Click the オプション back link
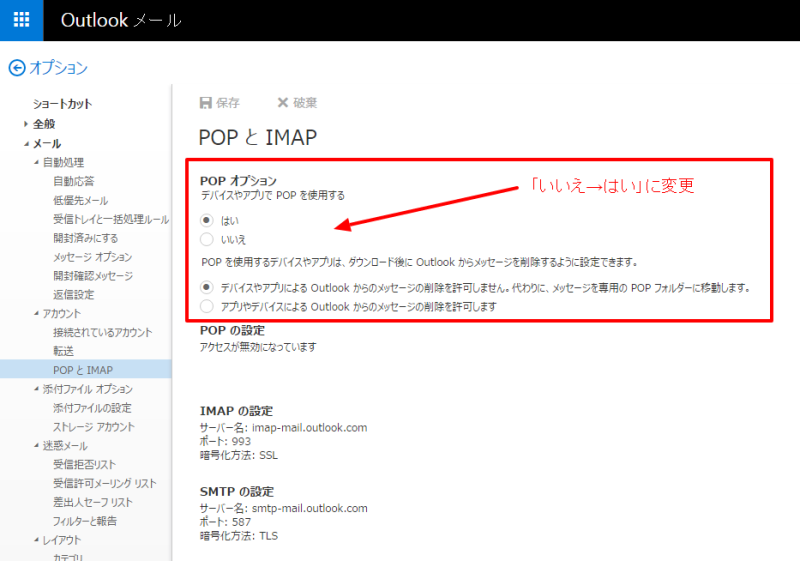The height and width of the screenshot is (561, 800). pyautogui.click(x=59, y=68)
